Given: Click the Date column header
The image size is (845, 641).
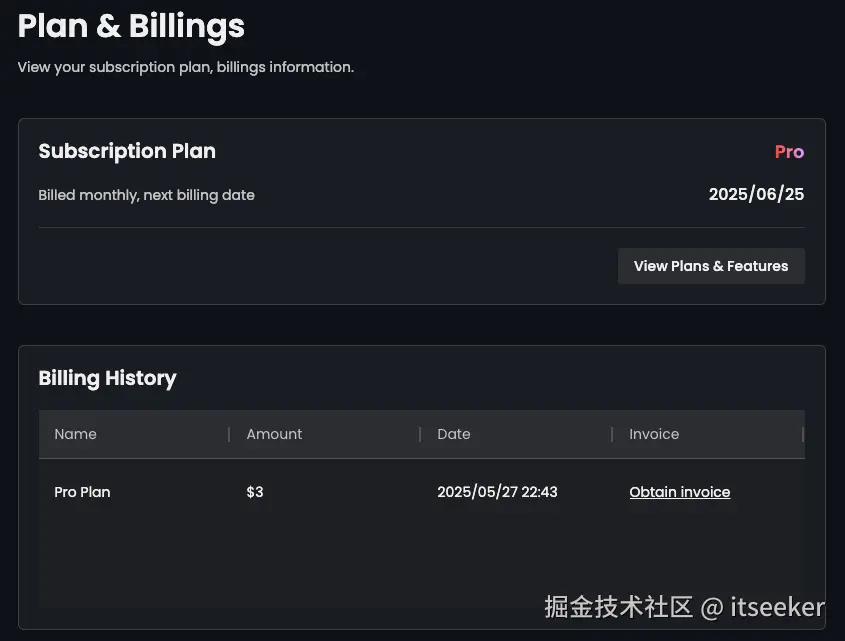Looking at the screenshot, I should (x=454, y=434).
